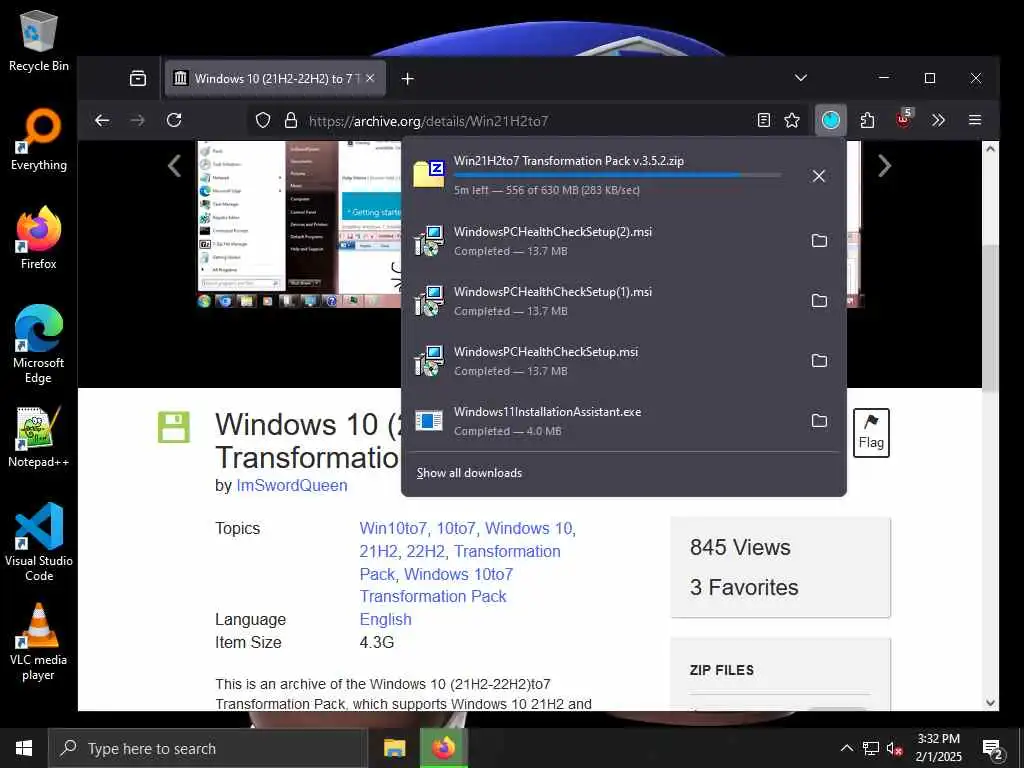Close the Windows 10 to 7 tab
The height and width of the screenshot is (768, 1024).
pos(370,78)
